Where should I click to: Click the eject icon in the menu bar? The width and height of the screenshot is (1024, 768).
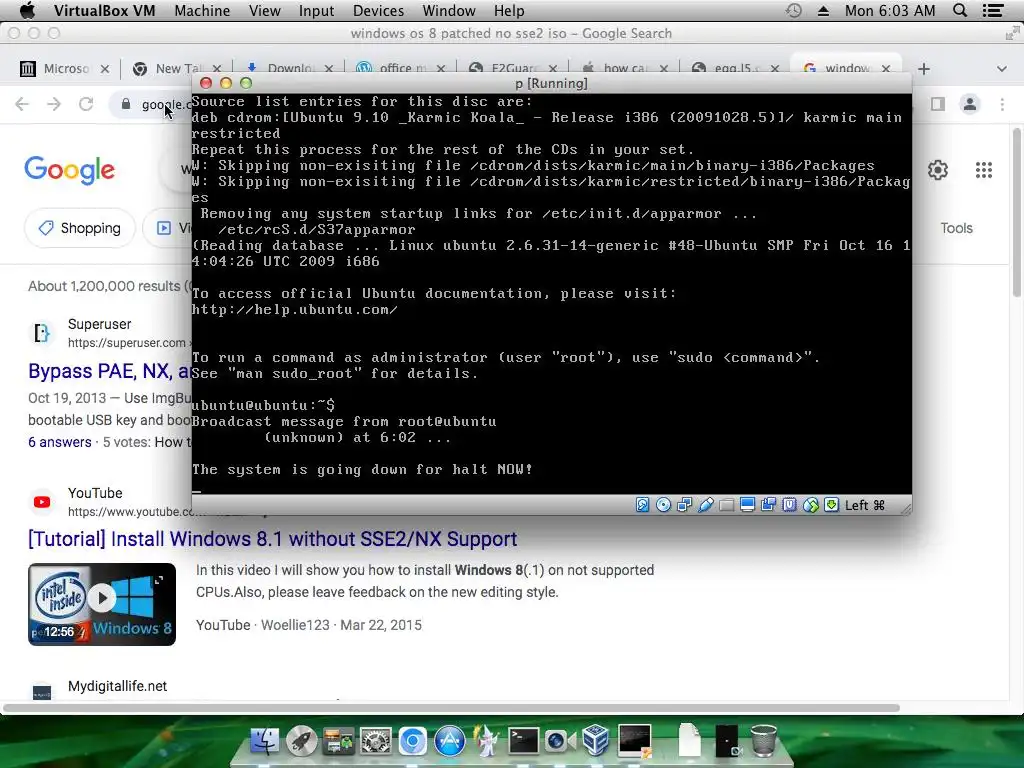click(x=824, y=10)
